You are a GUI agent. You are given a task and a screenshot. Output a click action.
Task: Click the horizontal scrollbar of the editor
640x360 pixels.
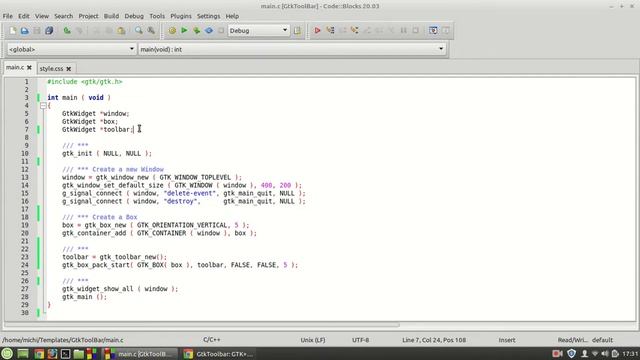[202, 325]
